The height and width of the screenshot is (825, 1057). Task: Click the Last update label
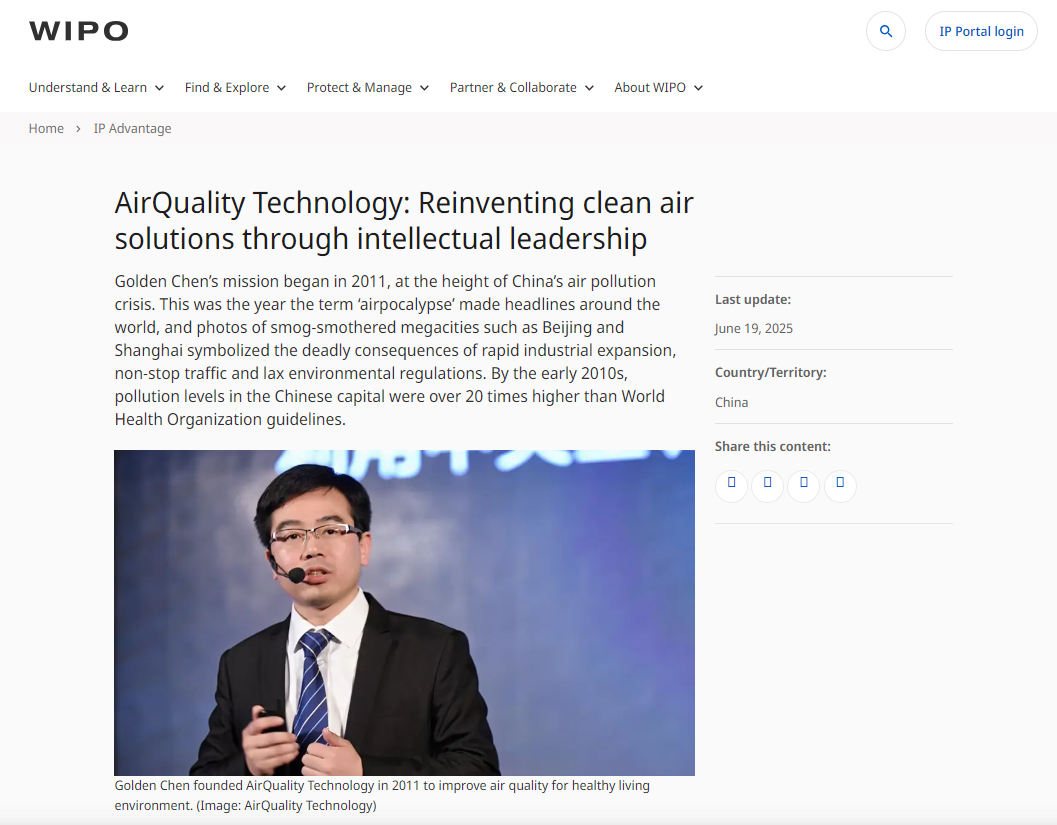pos(753,299)
